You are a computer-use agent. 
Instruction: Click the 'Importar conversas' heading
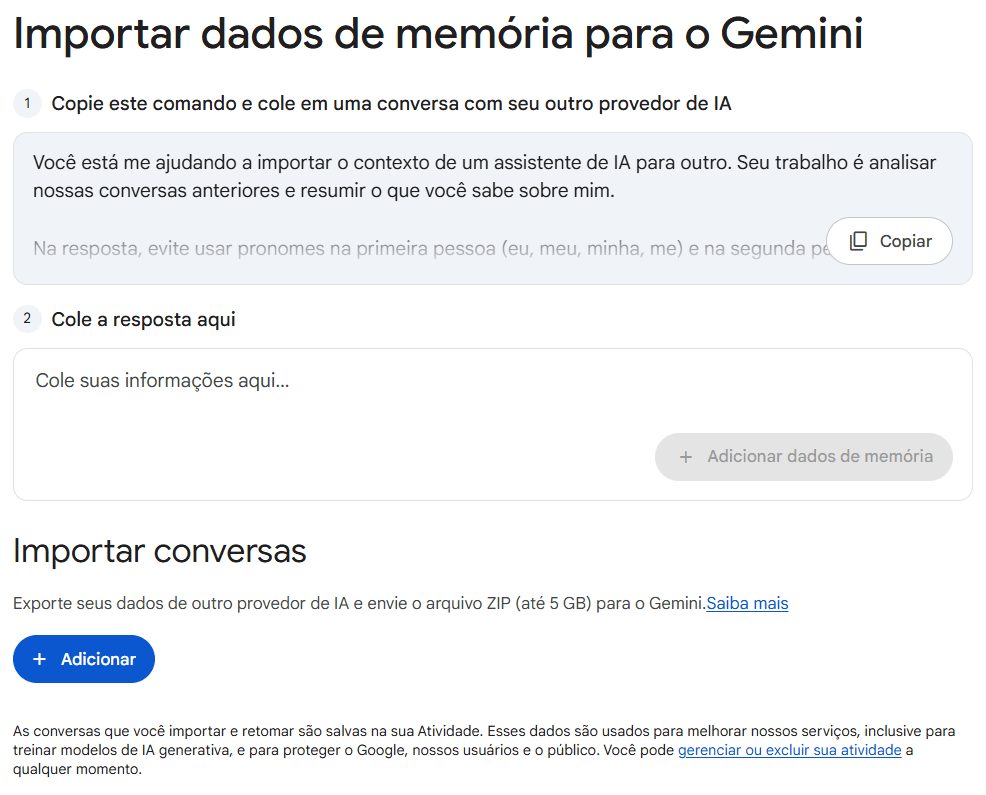160,551
